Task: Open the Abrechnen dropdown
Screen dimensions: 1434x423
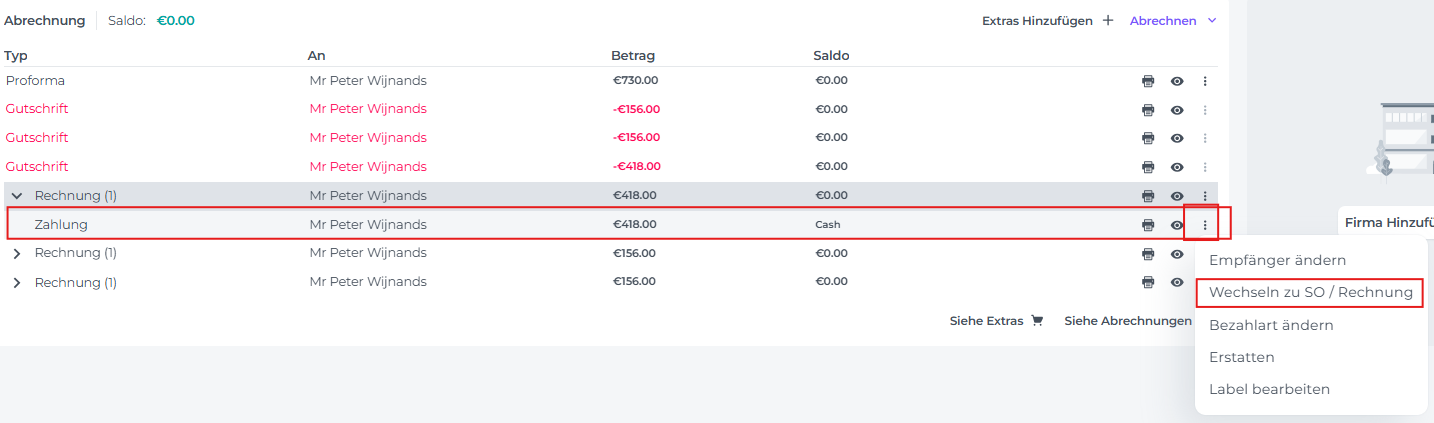Action: point(1172,20)
